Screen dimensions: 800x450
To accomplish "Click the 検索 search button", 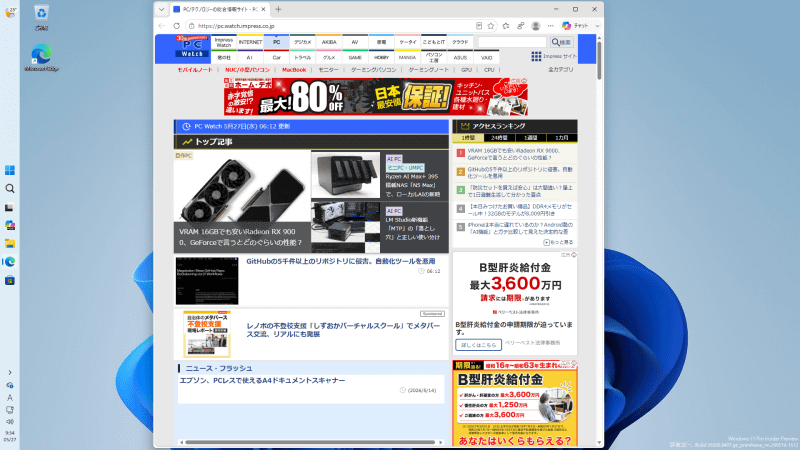I will click(x=561, y=42).
